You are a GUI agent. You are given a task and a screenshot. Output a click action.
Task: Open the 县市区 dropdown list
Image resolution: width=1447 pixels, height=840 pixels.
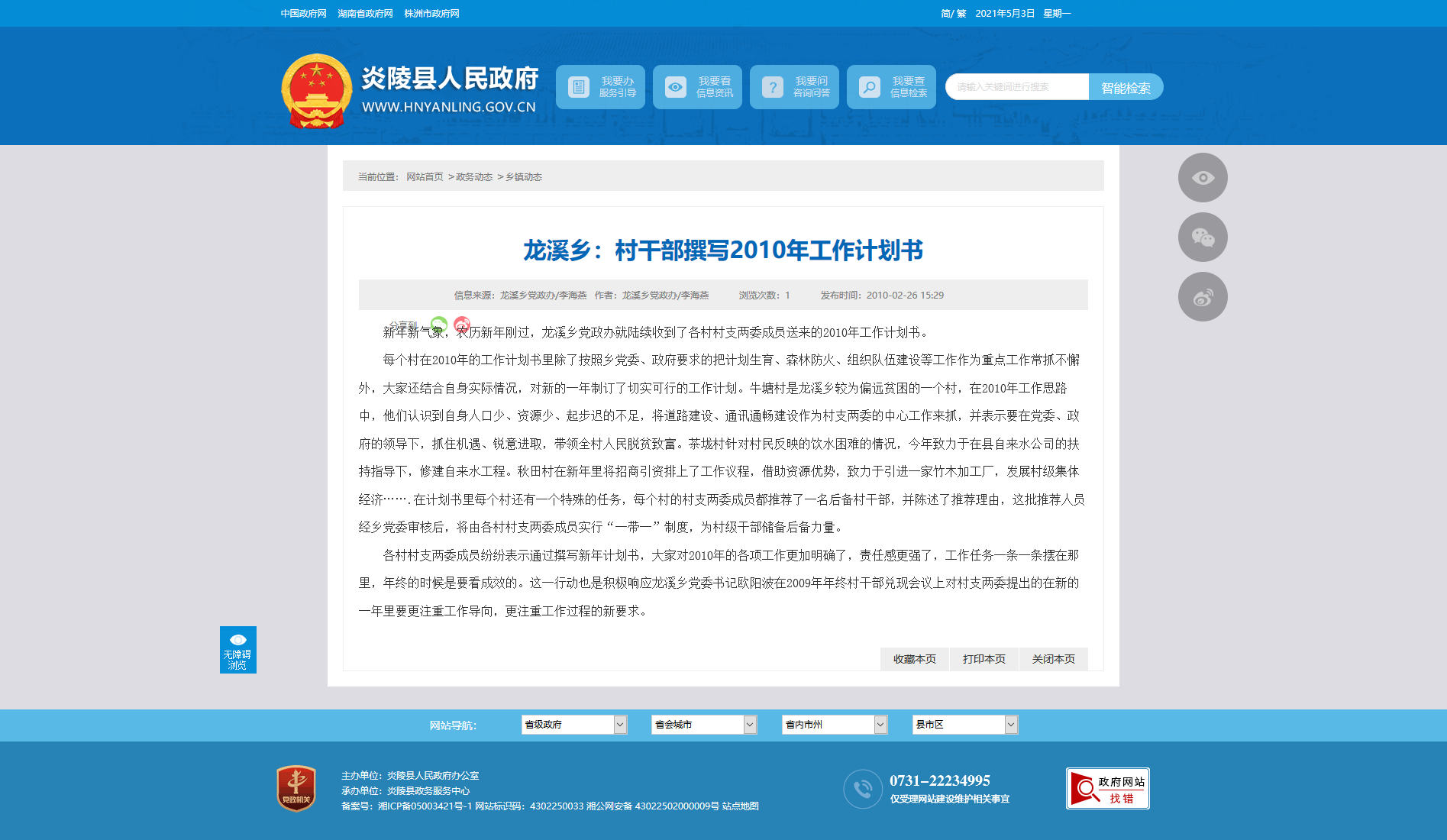point(964,725)
